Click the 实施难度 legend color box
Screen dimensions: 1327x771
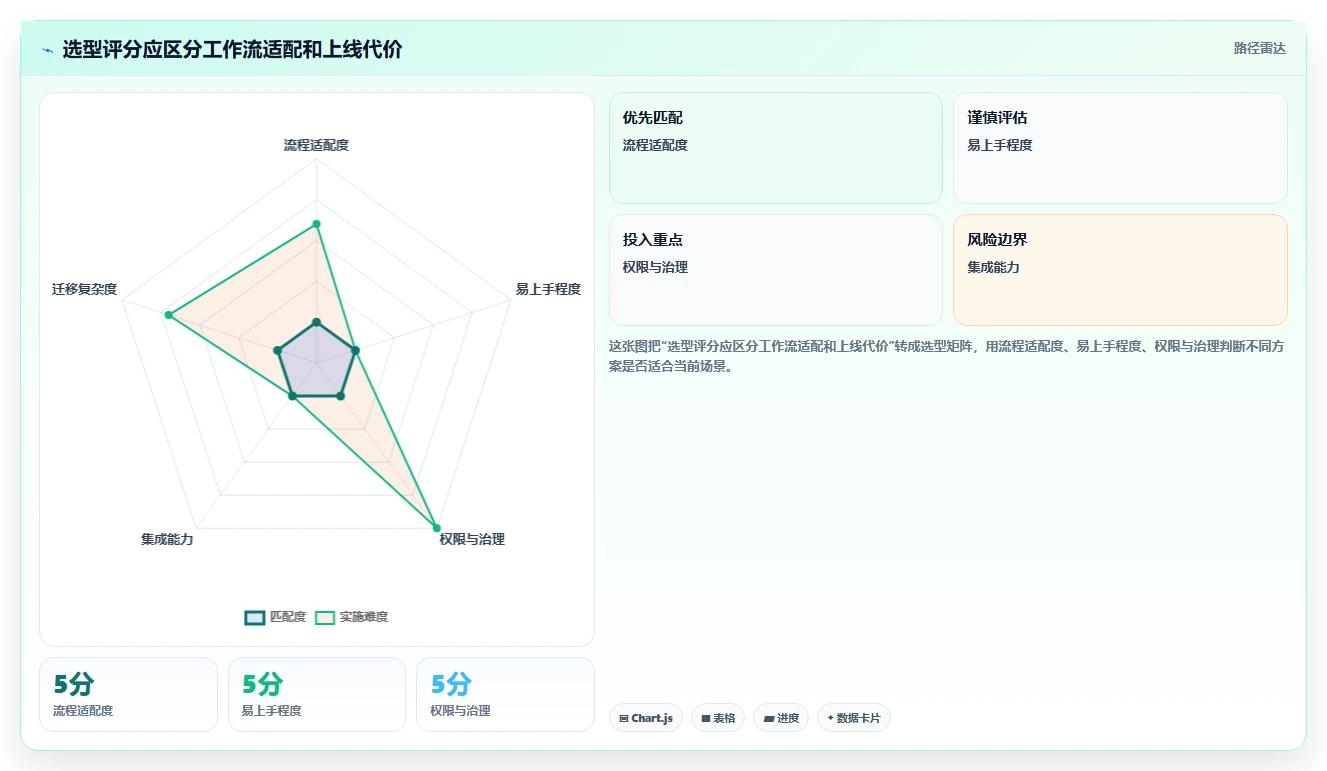pos(325,617)
